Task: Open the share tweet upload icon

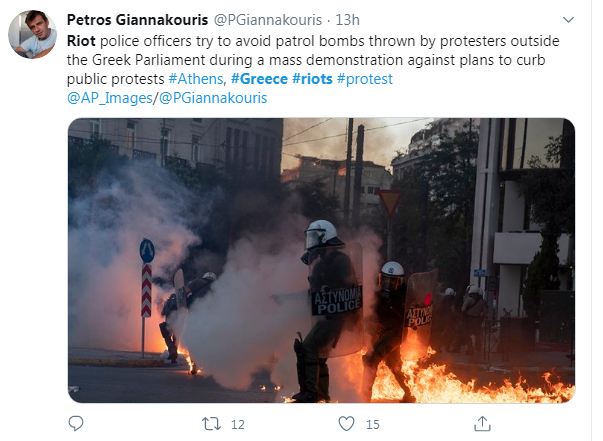Action: click(482, 423)
